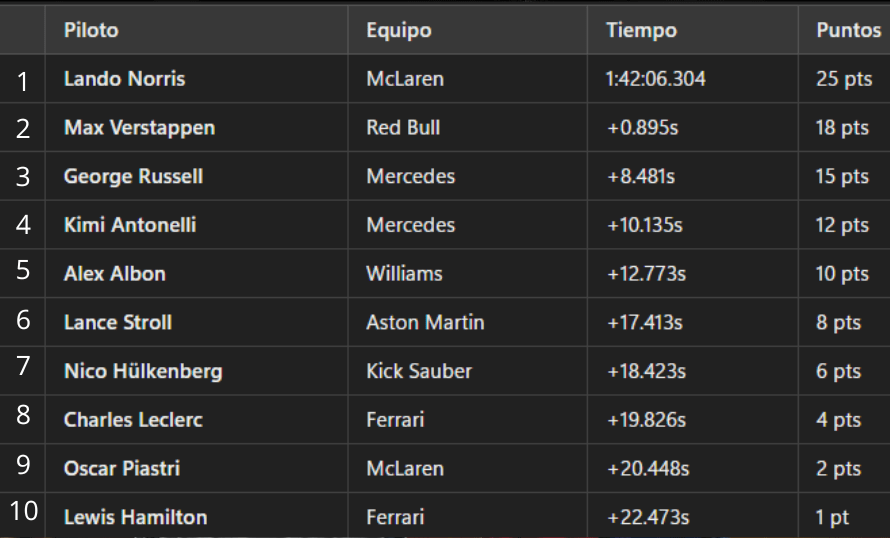Click on George Russell's name
Screen dimensions: 890x538
pyautogui.click(x=133, y=176)
